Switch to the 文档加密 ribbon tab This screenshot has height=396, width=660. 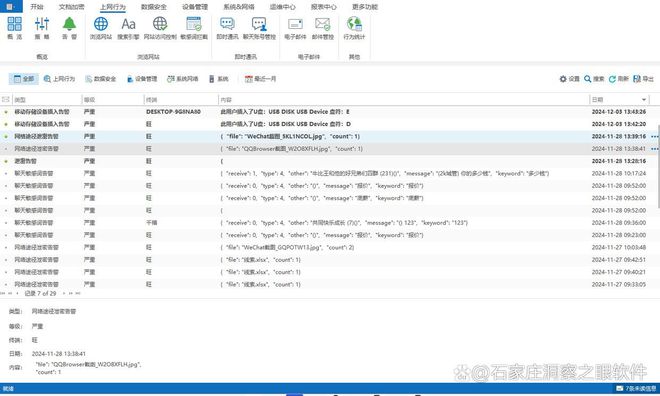(x=72, y=7)
